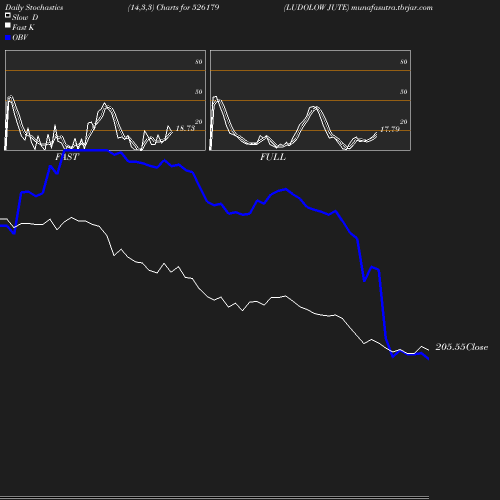
Task: Click the 18.73 value in FAST chart
Action: 185,128
